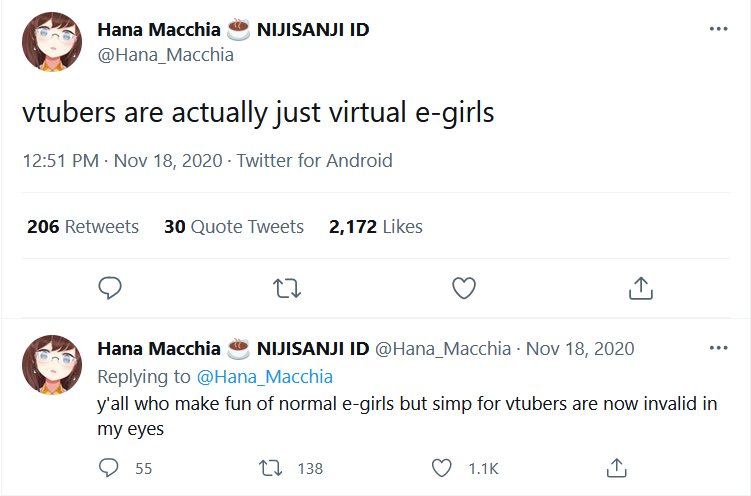751x496 pixels.
Task: Open the blue @Hana_Macchia mention link
Action: pyautogui.click(x=265, y=377)
